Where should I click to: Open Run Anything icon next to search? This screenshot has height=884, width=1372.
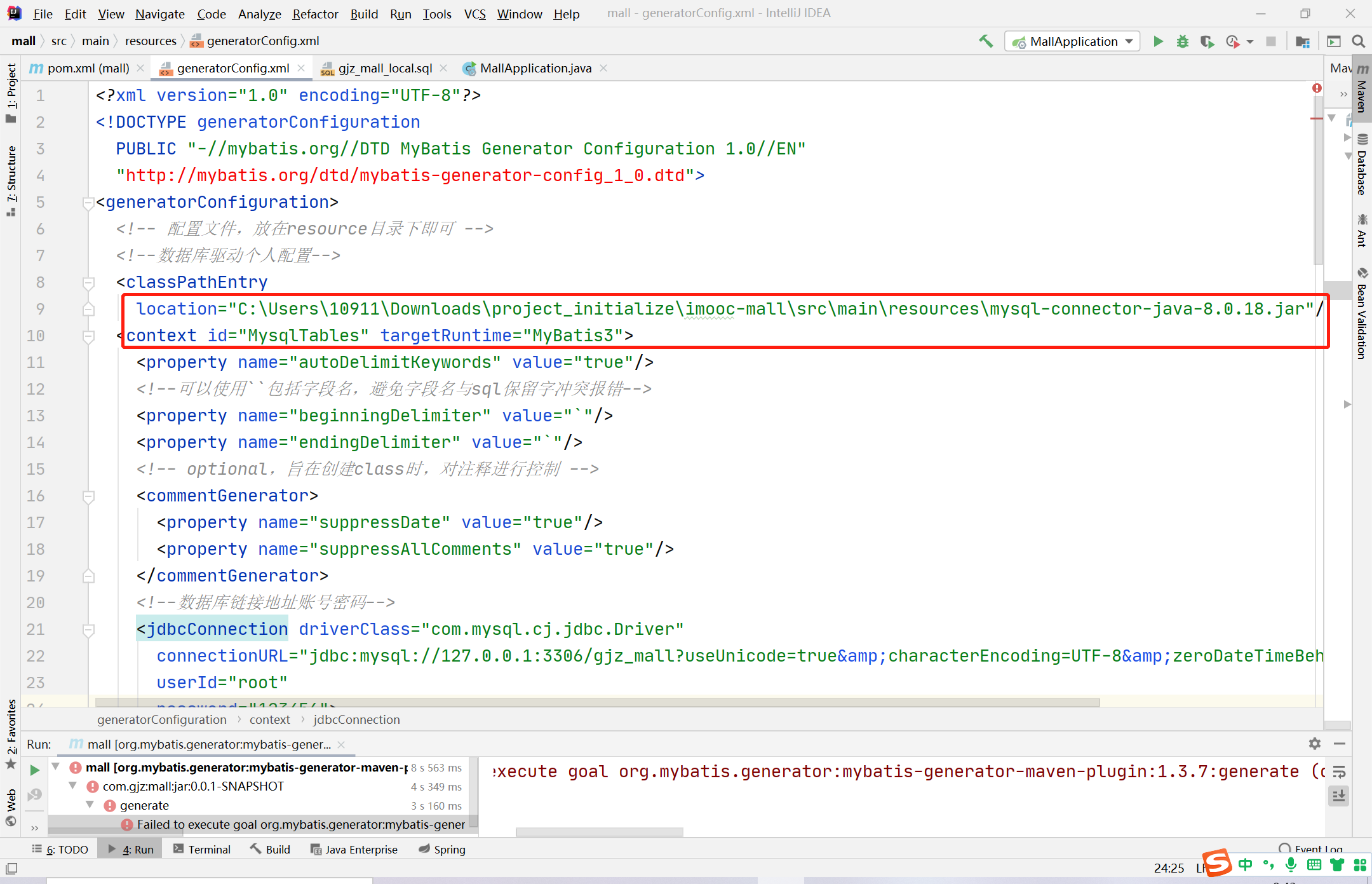tap(1334, 41)
